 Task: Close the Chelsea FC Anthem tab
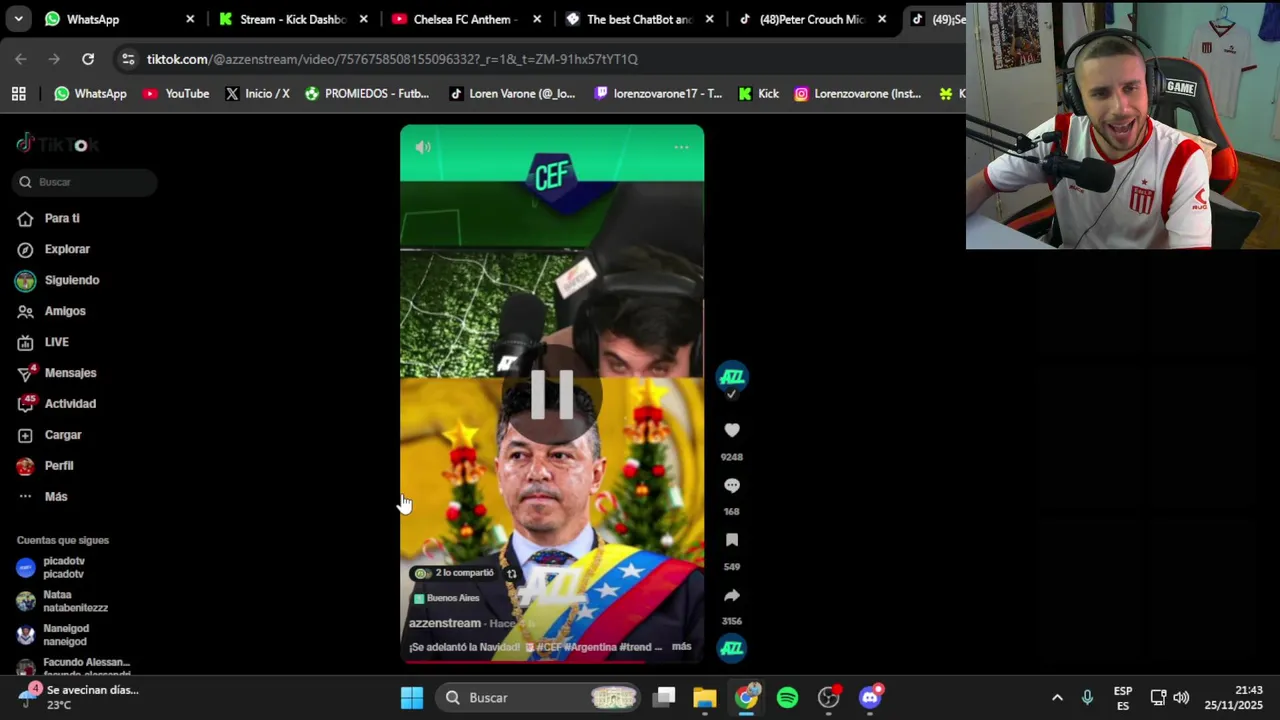click(537, 19)
